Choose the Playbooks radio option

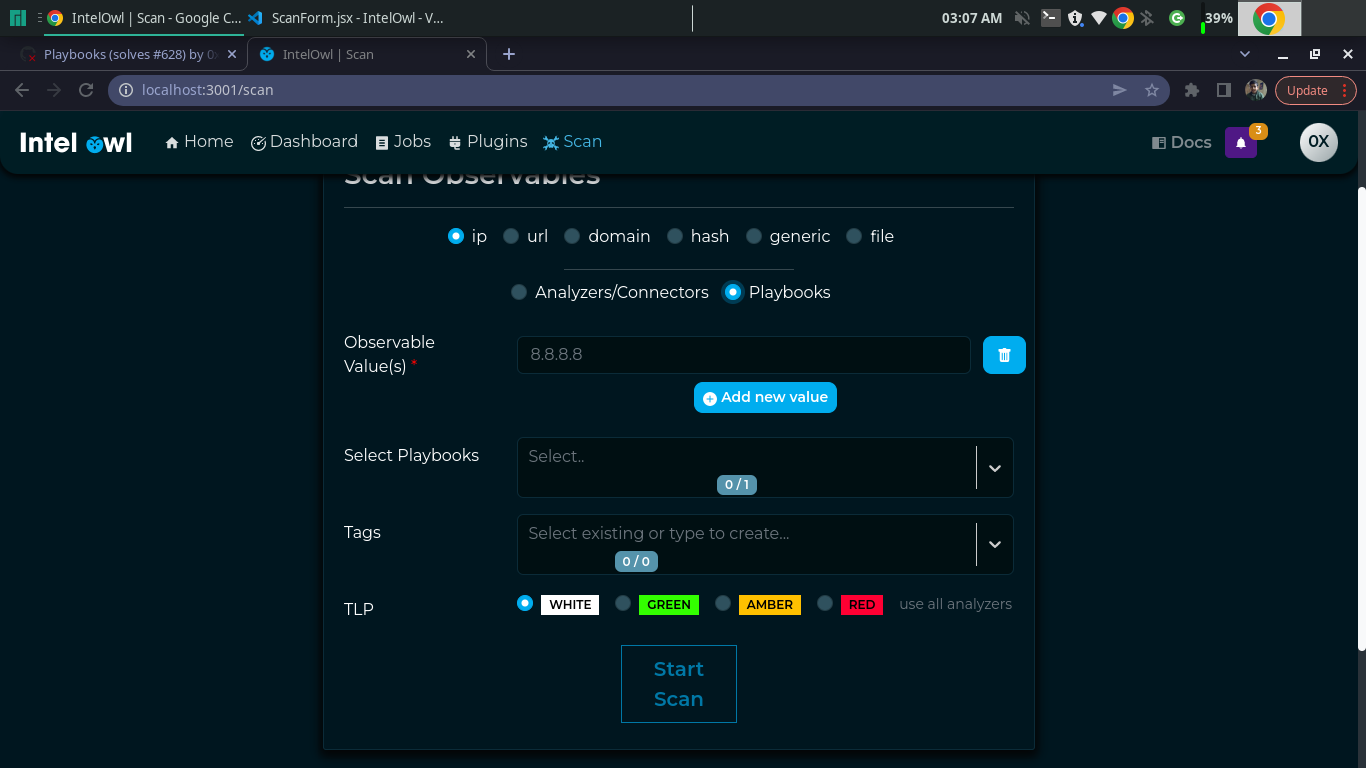(733, 292)
